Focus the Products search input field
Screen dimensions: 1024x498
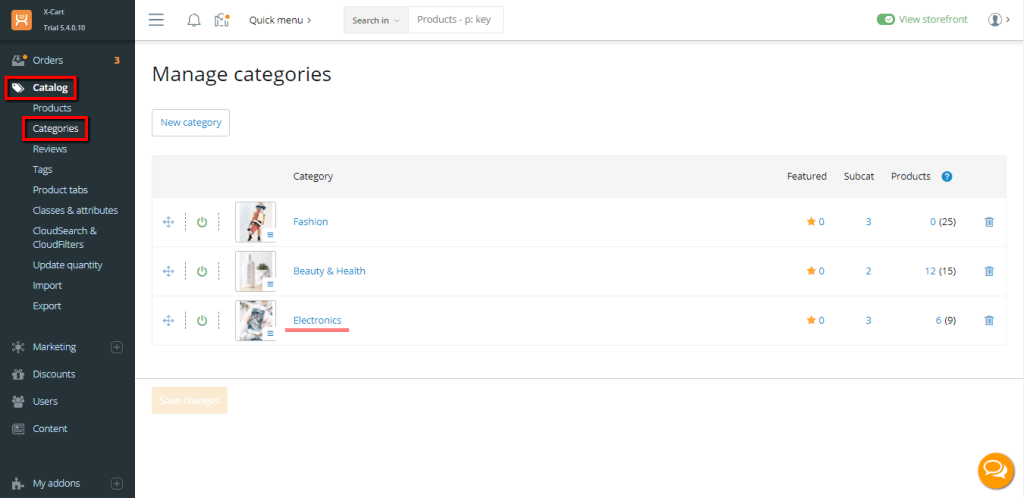click(x=456, y=20)
